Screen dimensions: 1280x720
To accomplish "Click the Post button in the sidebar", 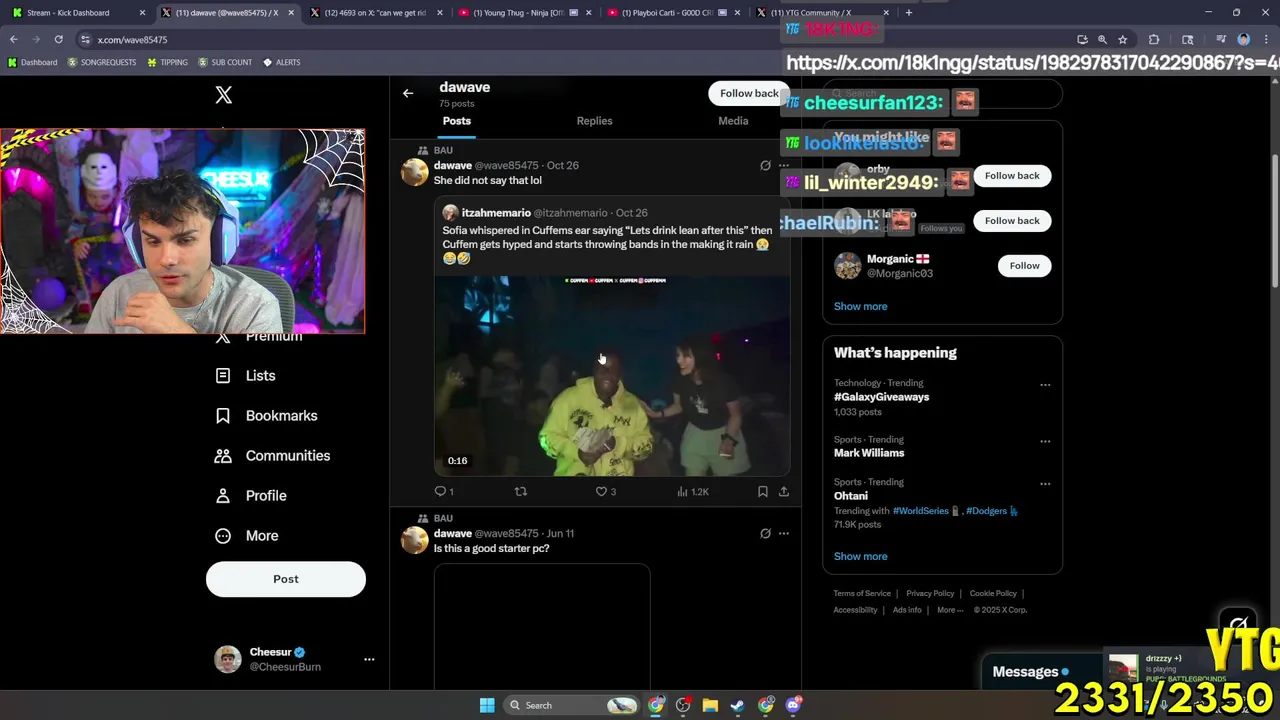I will point(286,579).
